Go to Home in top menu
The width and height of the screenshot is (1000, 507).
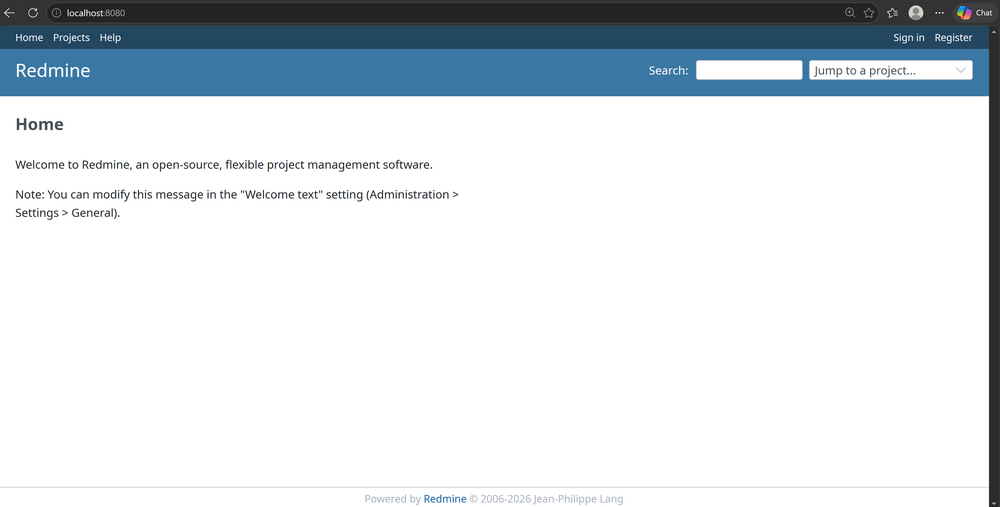pos(29,38)
